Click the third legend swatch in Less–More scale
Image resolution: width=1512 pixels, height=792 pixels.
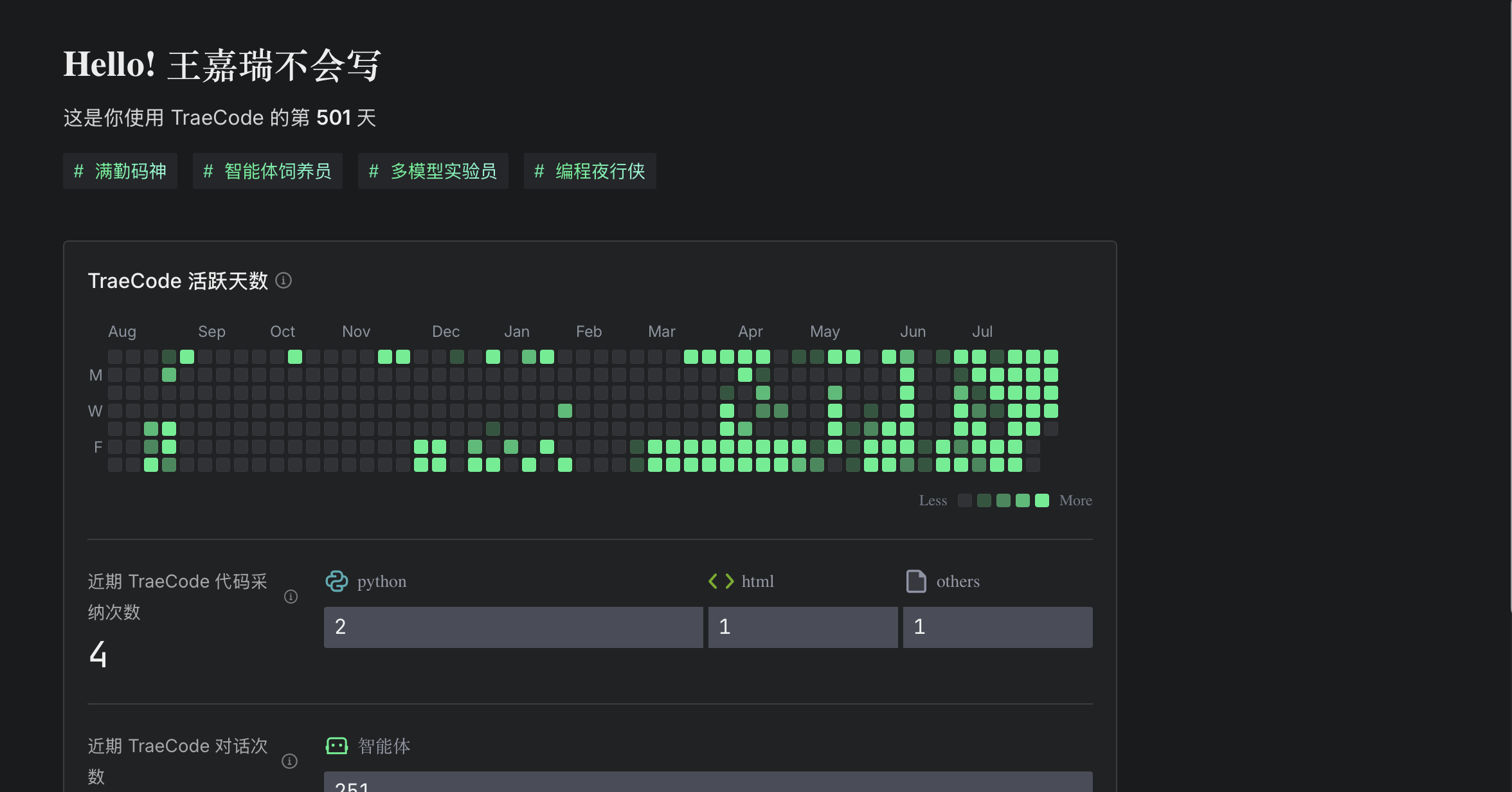tap(1004, 501)
